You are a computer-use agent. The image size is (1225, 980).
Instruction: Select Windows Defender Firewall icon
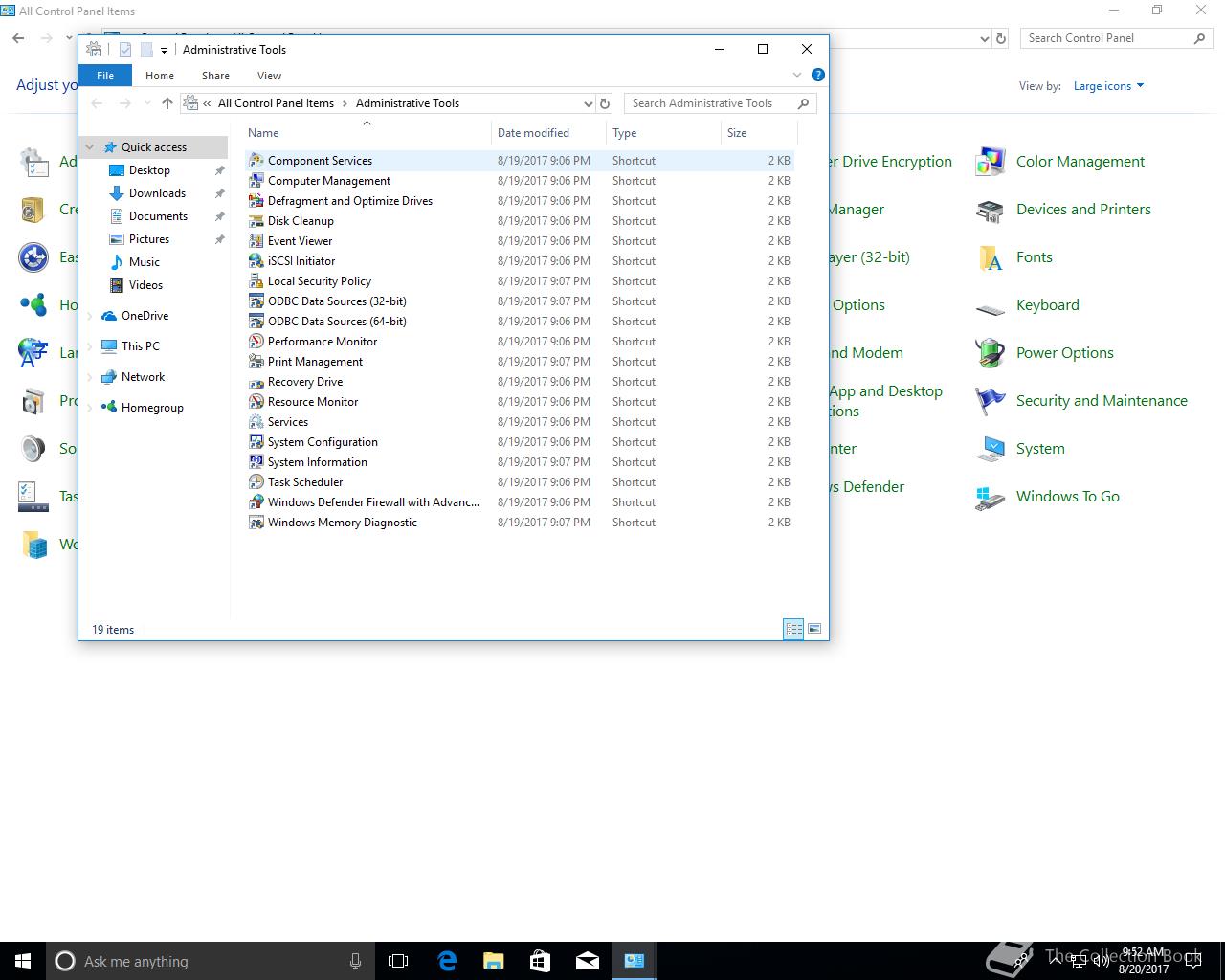(x=256, y=502)
